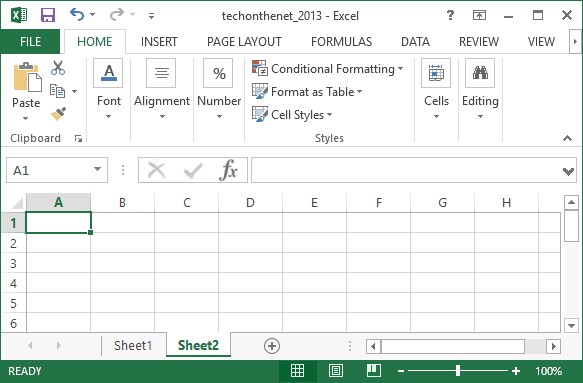Viewport: 583px width, 383px height.
Task: Switch to Page Break Preview
Action: tap(374, 371)
